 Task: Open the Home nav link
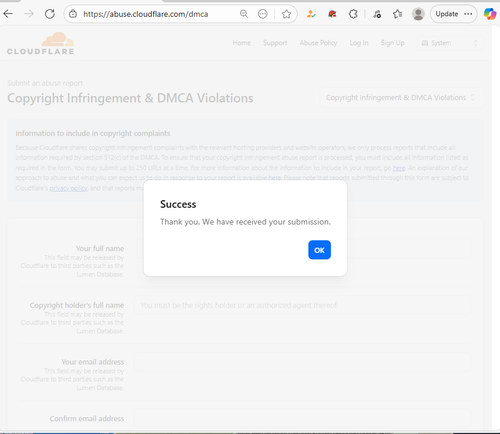(x=241, y=43)
